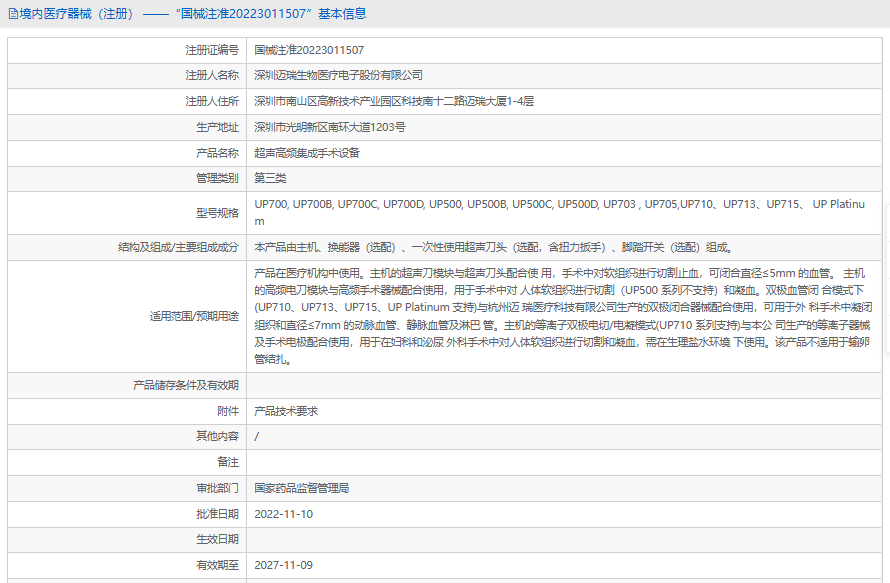Viewport: 890px width, 583px height.
Task: Select the registrant address ending 迈瑞大厦1-4层
Action: pyautogui.click(x=394, y=101)
